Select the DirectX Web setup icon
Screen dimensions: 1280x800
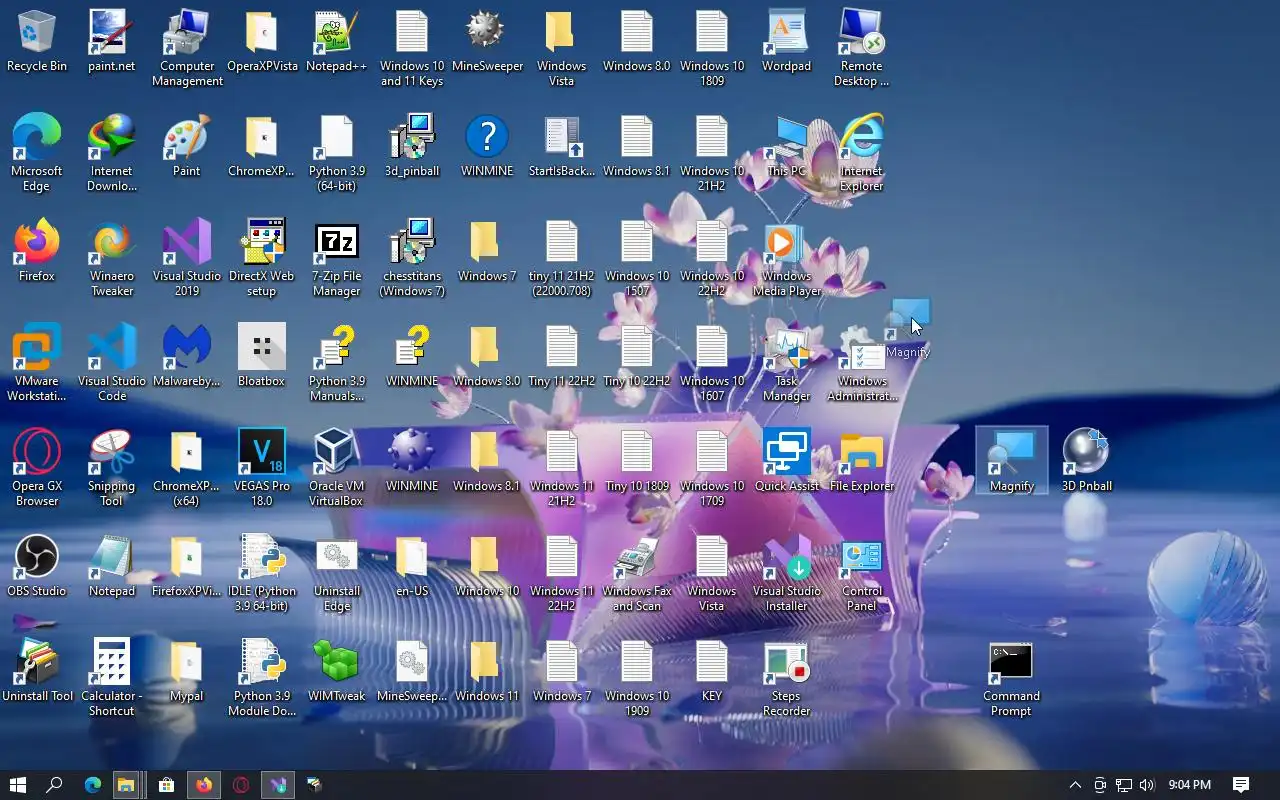point(262,258)
